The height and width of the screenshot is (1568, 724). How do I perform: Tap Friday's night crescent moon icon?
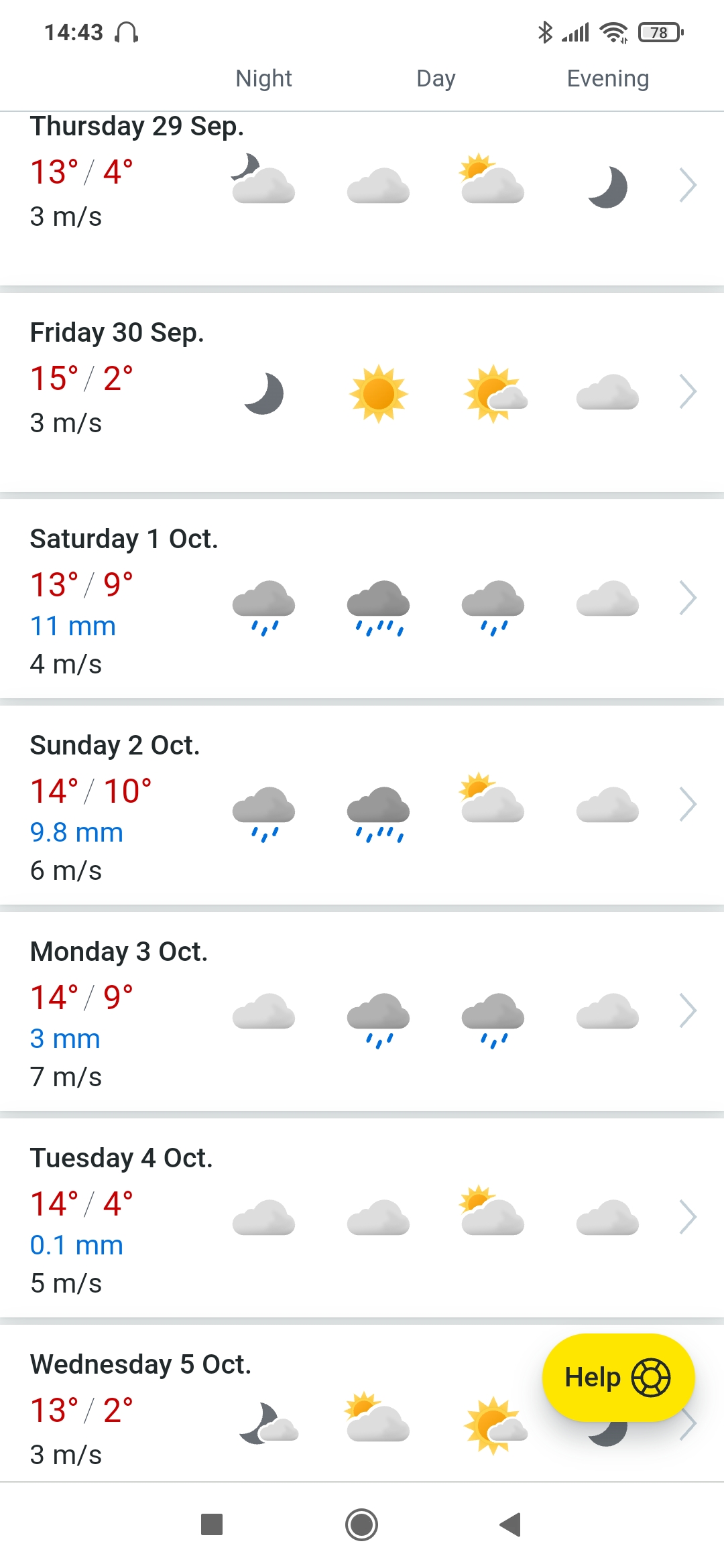264,394
